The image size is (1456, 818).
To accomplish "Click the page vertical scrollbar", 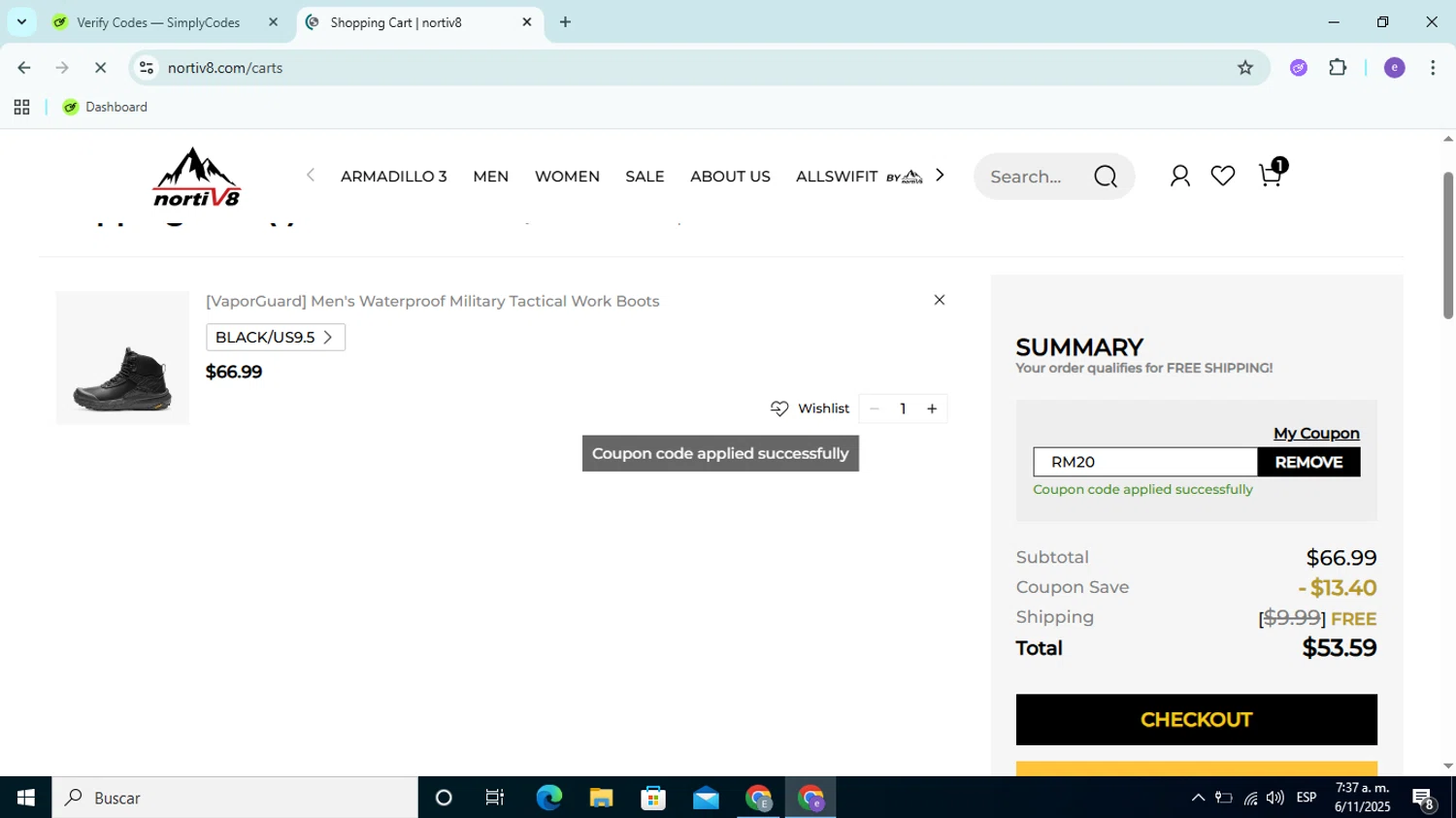I will pos(1447,245).
